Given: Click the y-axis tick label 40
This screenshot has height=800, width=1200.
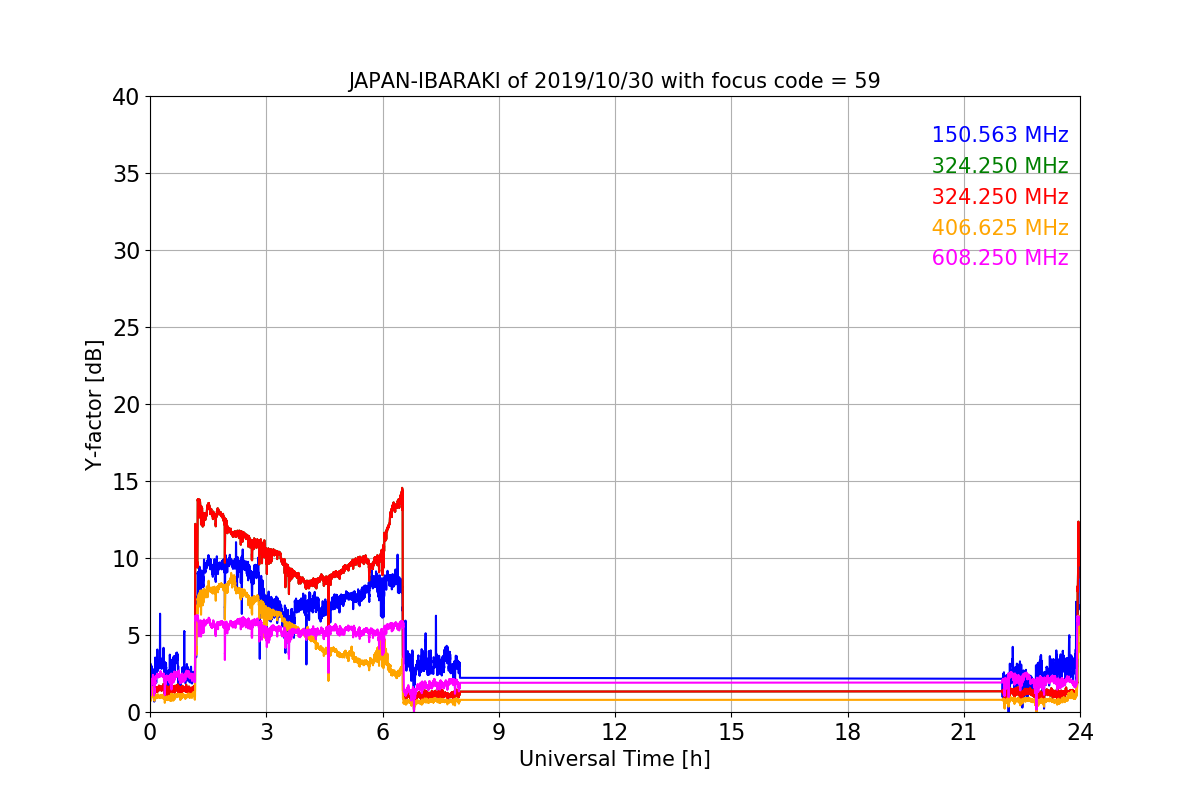Looking at the screenshot, I should (x=127, y=97).
